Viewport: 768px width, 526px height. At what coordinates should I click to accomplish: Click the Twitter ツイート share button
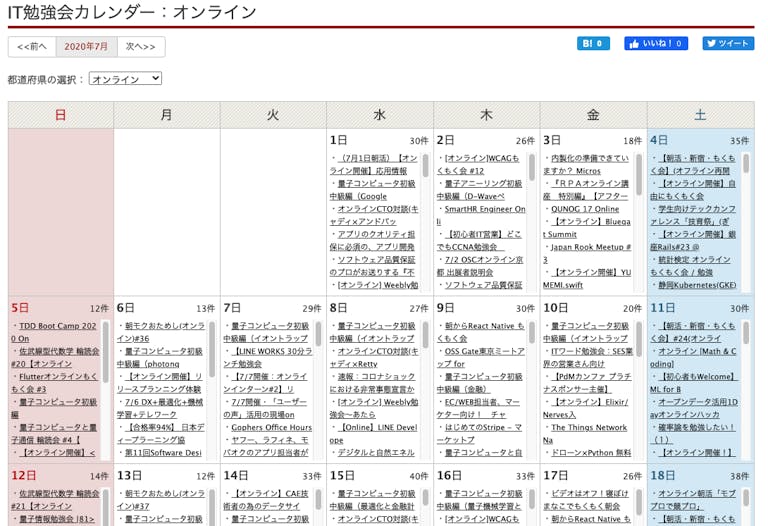tap(728, 44)
